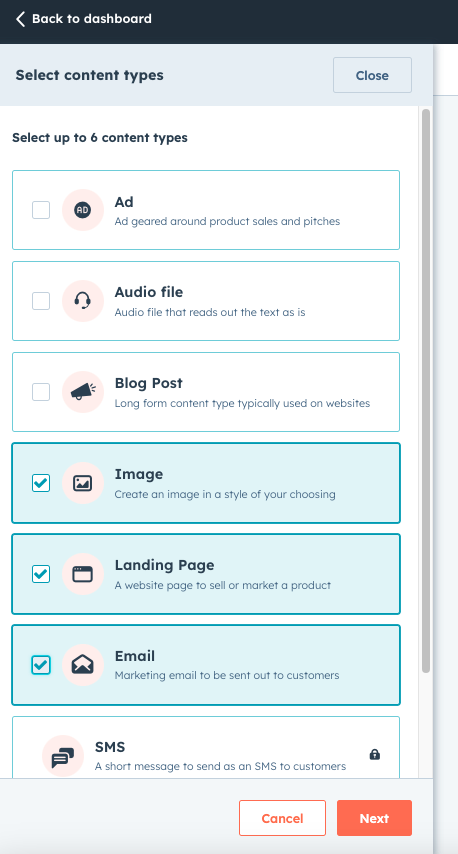Viewport: 458px width, 854px height.
Task: Select the 'Audio file' title text
Action: pyautogui.click(x=149, y=292)
